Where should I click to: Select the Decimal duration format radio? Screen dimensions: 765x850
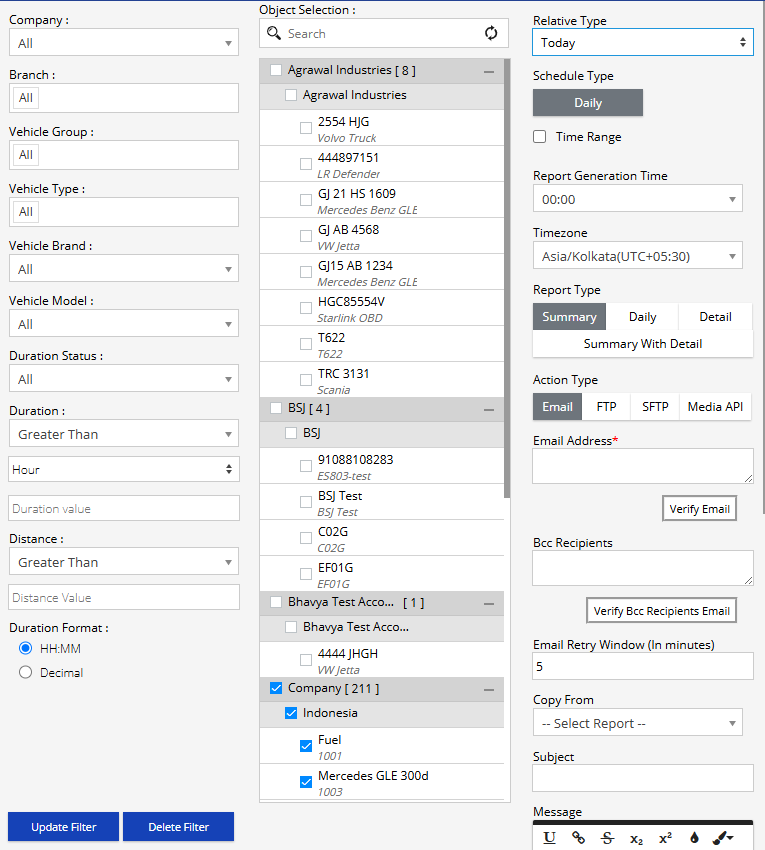point(25,672)
